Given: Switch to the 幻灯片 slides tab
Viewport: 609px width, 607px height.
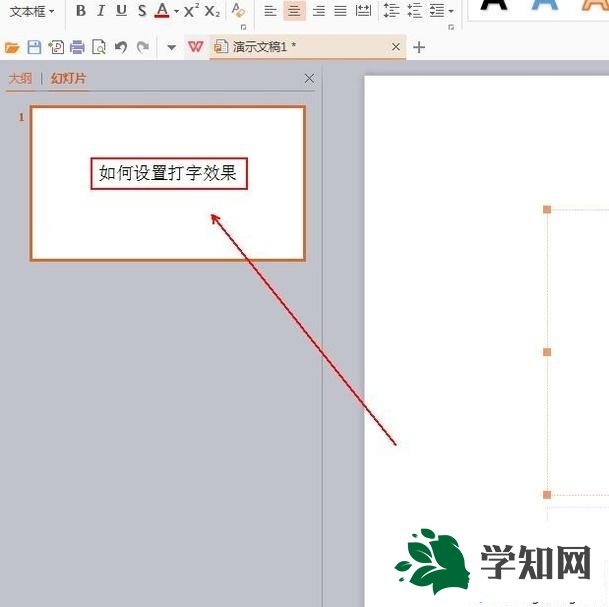Looking at the screenshot, I should [x=68, y=79].
